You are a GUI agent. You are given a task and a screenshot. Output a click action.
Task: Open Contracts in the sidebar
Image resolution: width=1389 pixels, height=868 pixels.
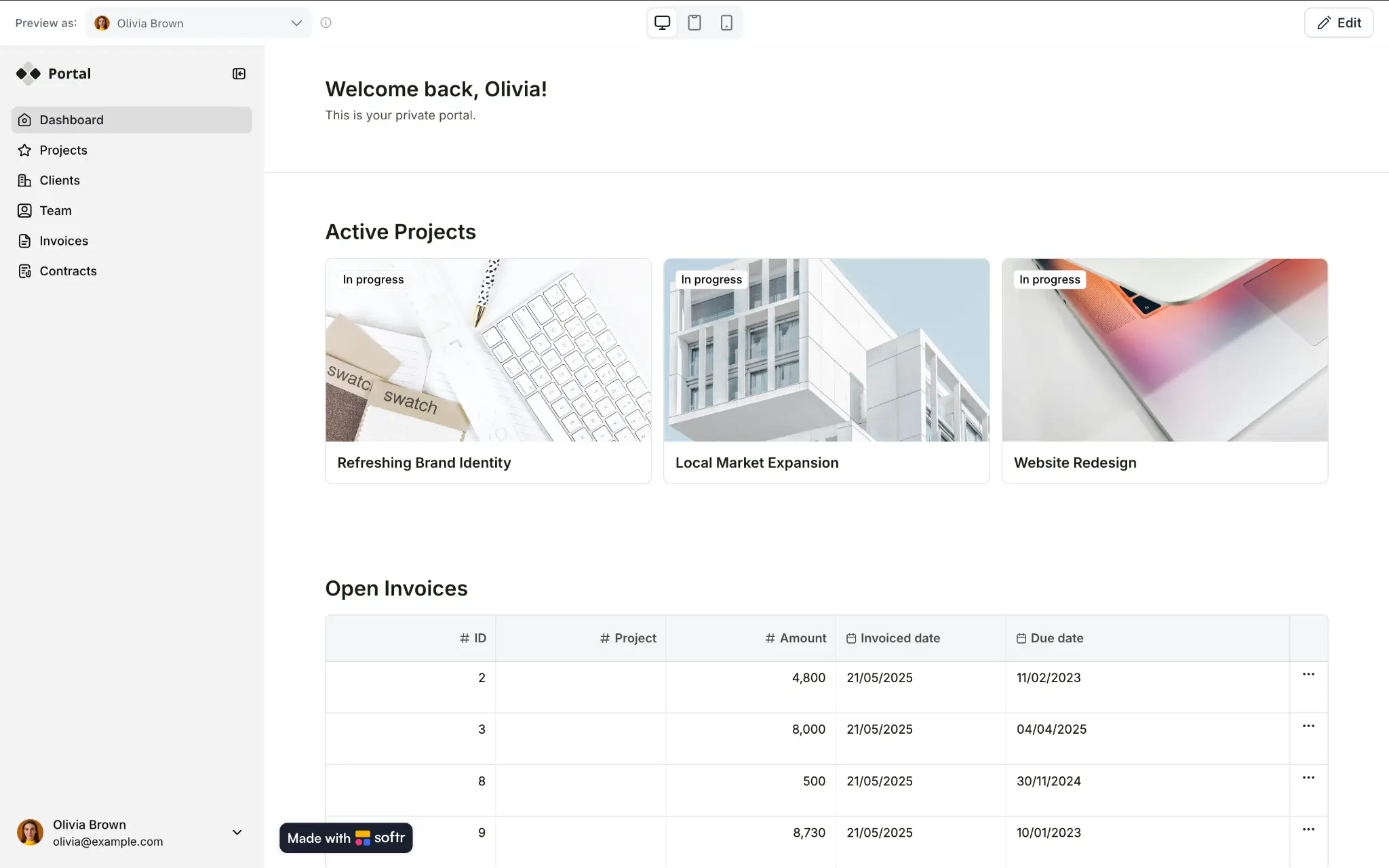tap(132, 271)
